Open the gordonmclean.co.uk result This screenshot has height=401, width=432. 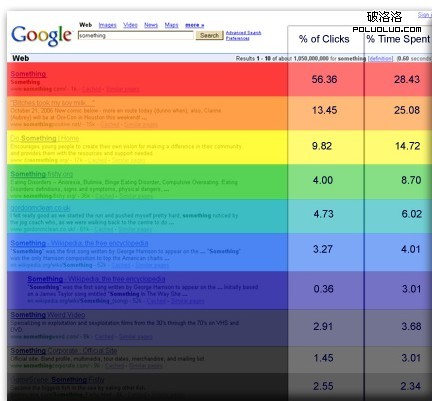(x=40, y=208)
